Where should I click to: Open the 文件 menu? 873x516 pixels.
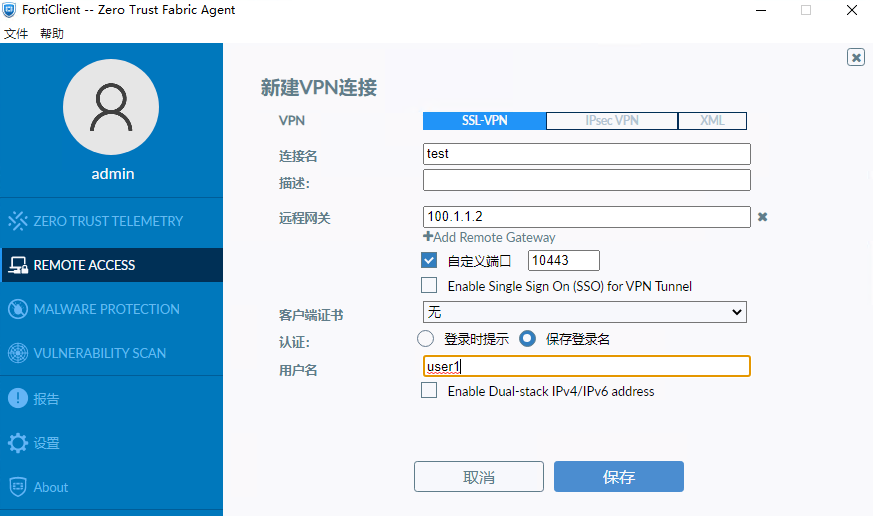[x=16, y=33]
